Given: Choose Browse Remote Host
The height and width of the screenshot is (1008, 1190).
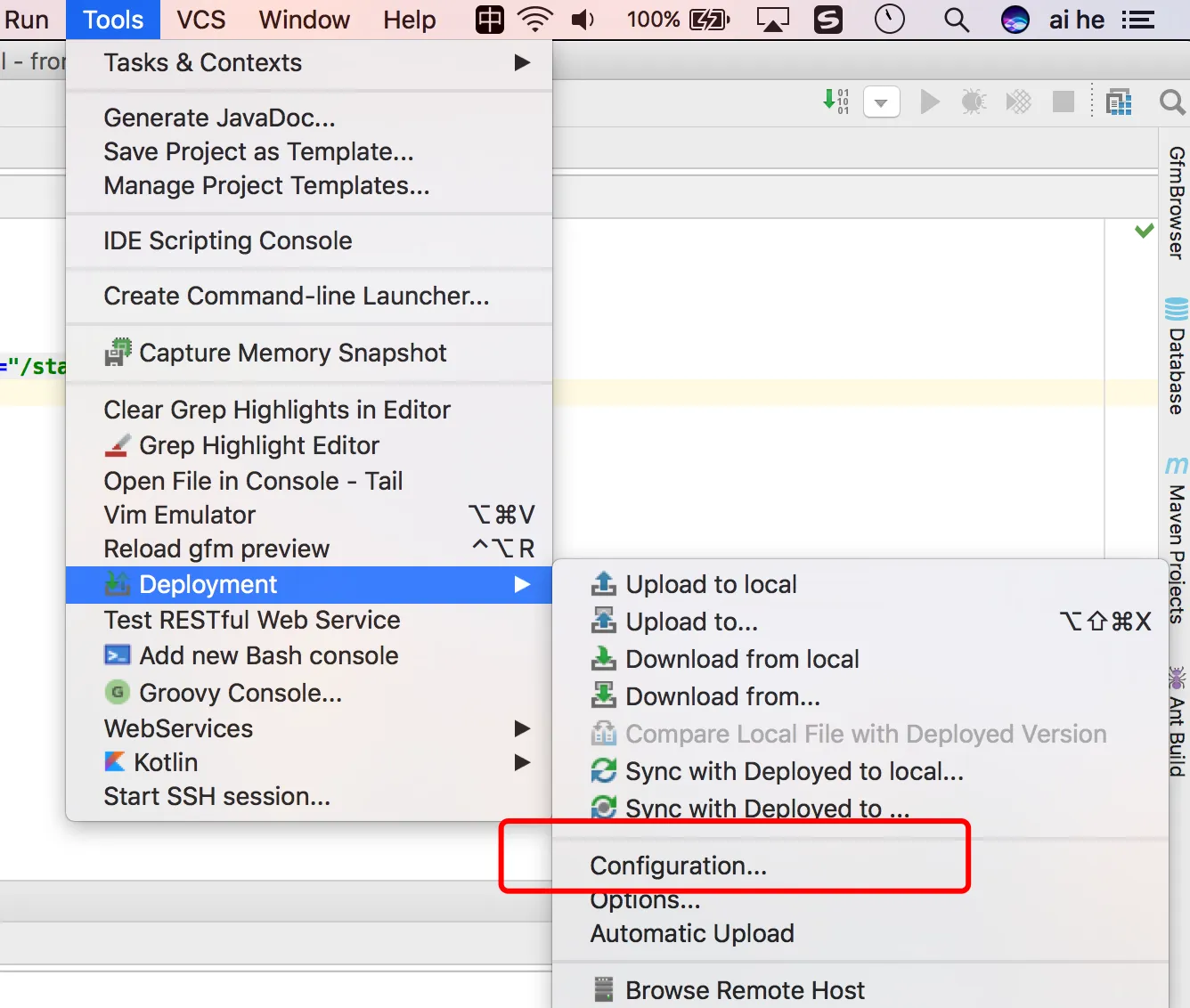Looking at the screenshot, I should coord(744,990).
